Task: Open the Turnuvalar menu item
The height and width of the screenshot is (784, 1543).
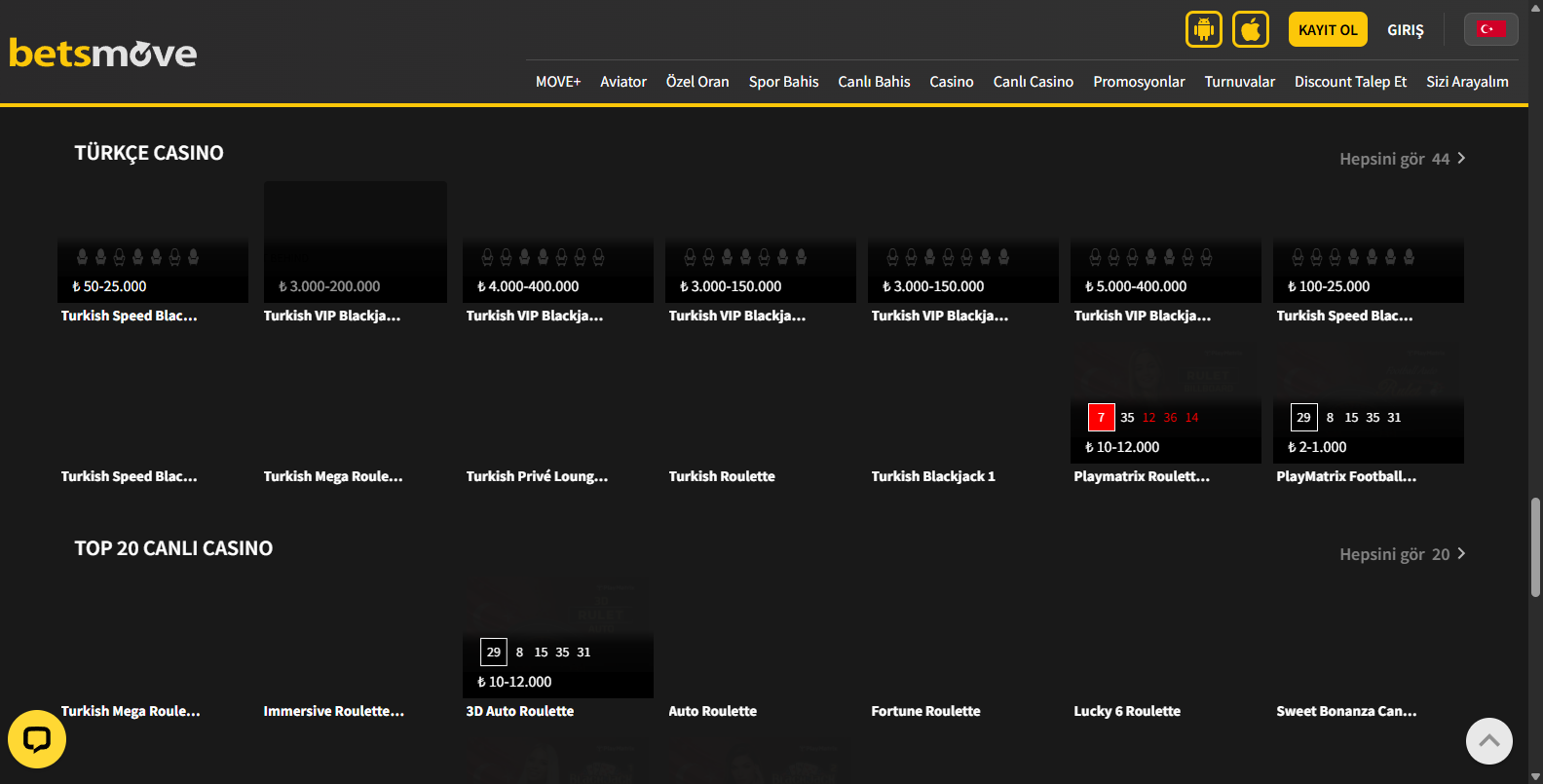Action: 1240,82
